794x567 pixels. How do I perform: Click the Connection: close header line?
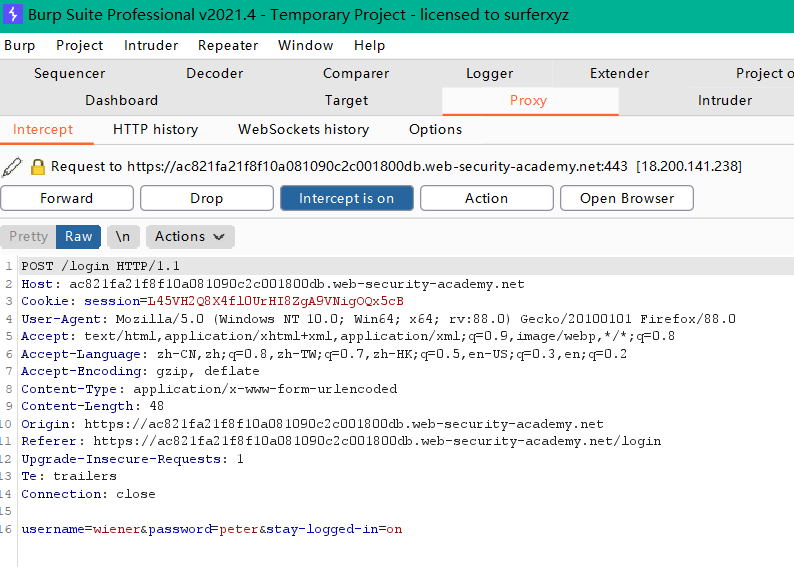(88, 494)
